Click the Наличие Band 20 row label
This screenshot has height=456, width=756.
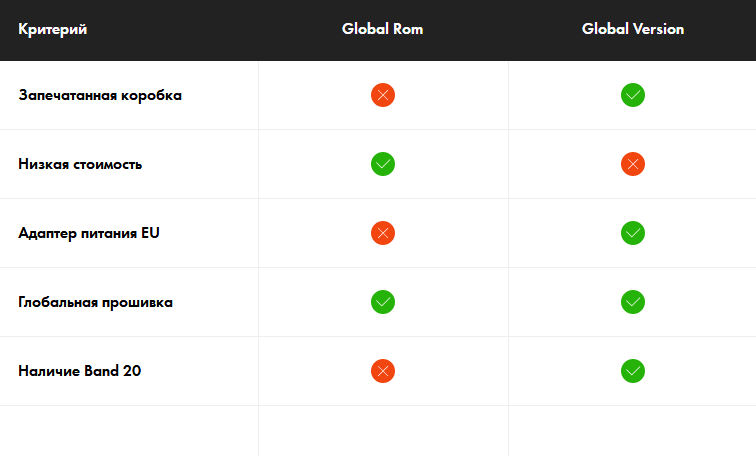coord(80,371)
